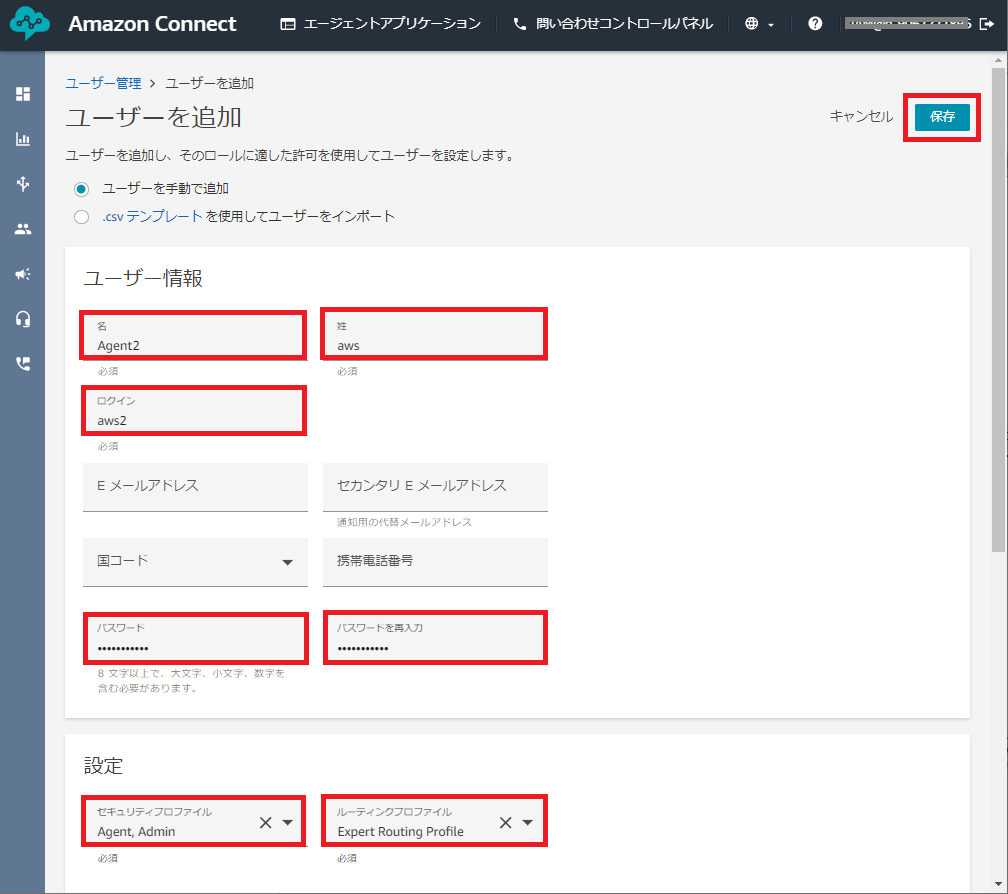Select 'ユーザーを手動で追加' radio button
This screenshot has height=894, width=1008.
click(x=82, y=189)
